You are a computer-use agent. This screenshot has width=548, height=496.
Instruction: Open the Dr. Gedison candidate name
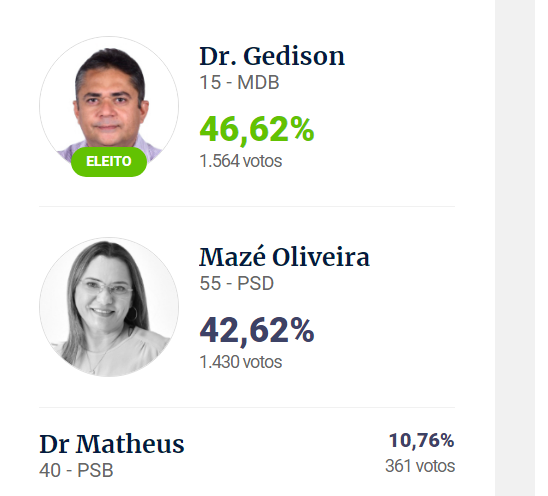click(x=272, y=56)
